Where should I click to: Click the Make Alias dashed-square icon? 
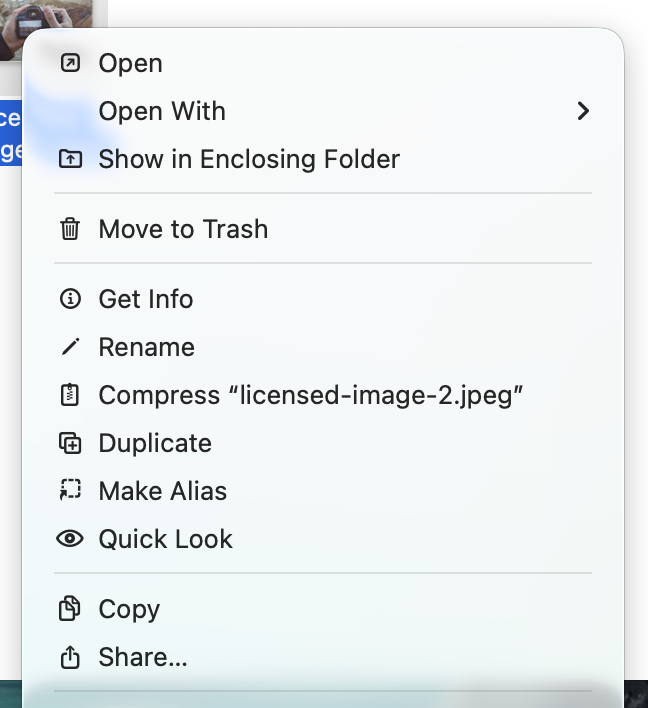(x=70, y=491)
